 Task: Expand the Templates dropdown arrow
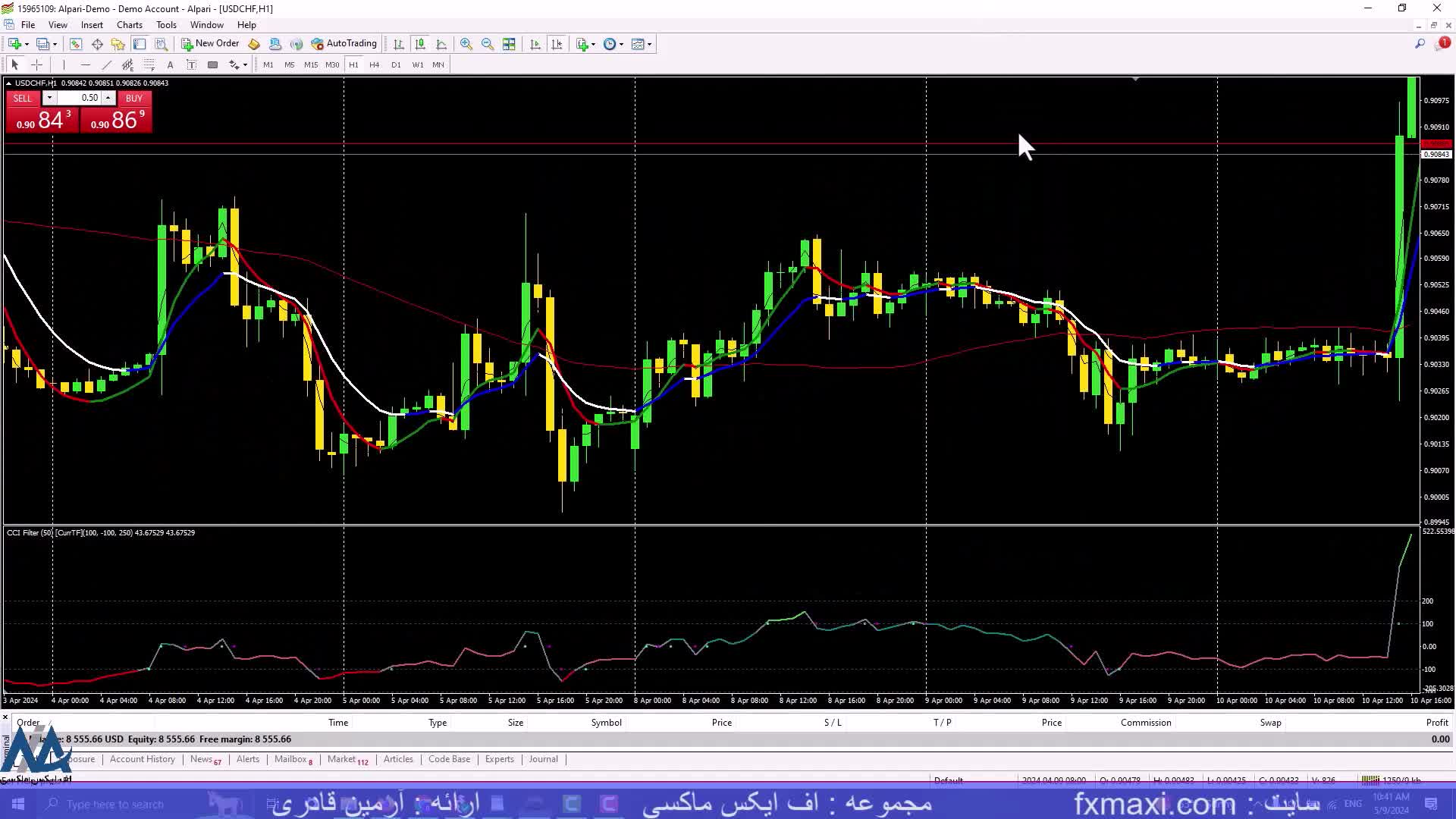pyautogui.click(x=650, y=44)
